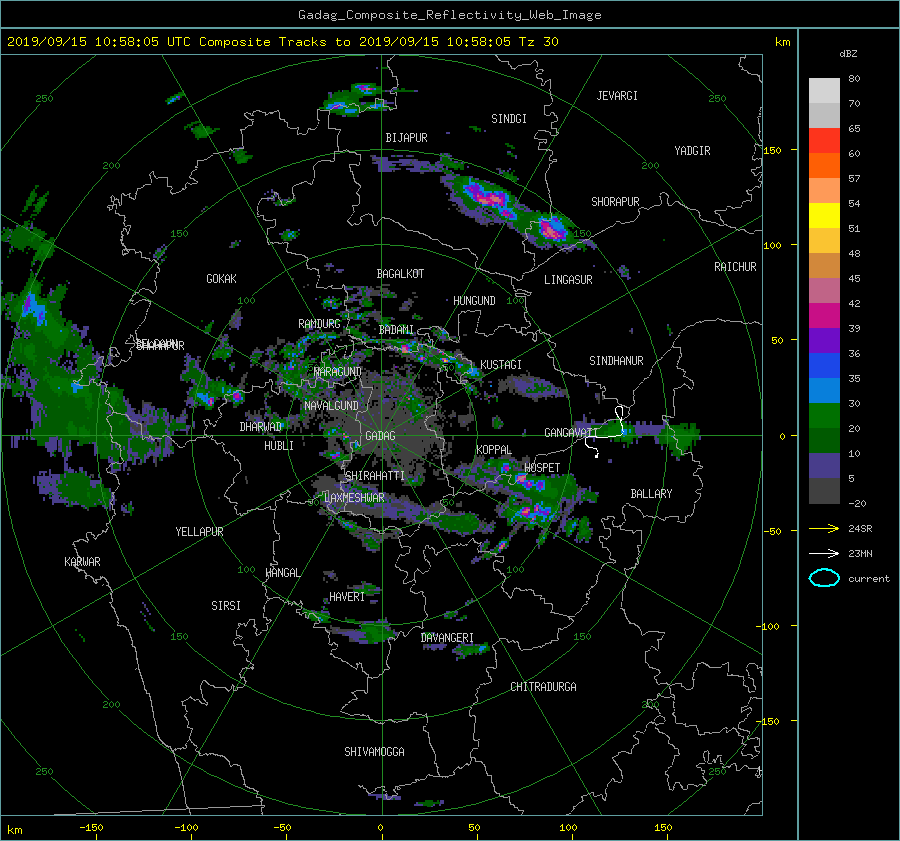This screenshot has height=841, width=900.
Task: Click the KOPPAL label
Action: click(x=494, y=450)
